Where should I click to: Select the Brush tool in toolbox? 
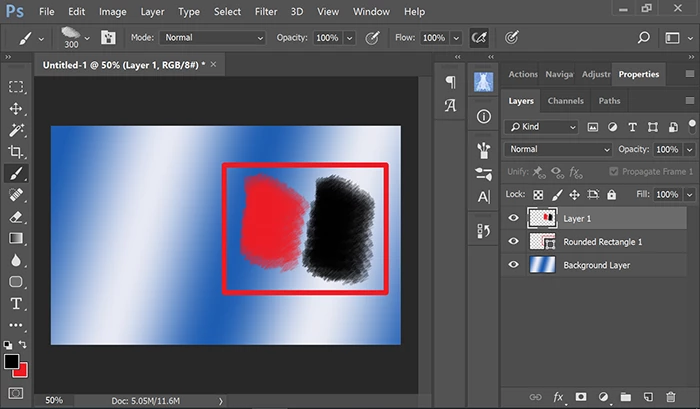click(16, 173)
